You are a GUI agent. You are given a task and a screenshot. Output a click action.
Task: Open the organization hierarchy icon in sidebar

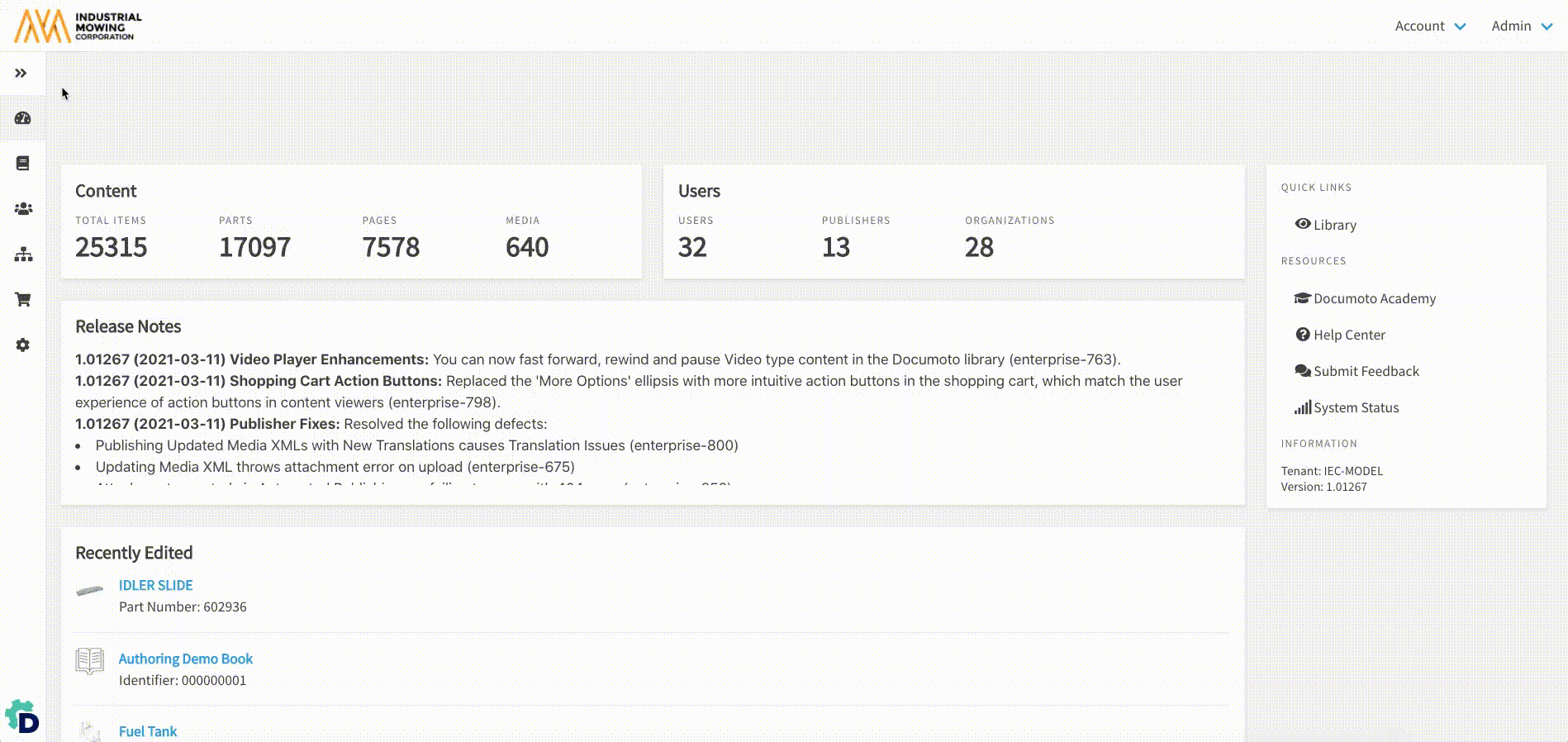click(x=23, y=254)
